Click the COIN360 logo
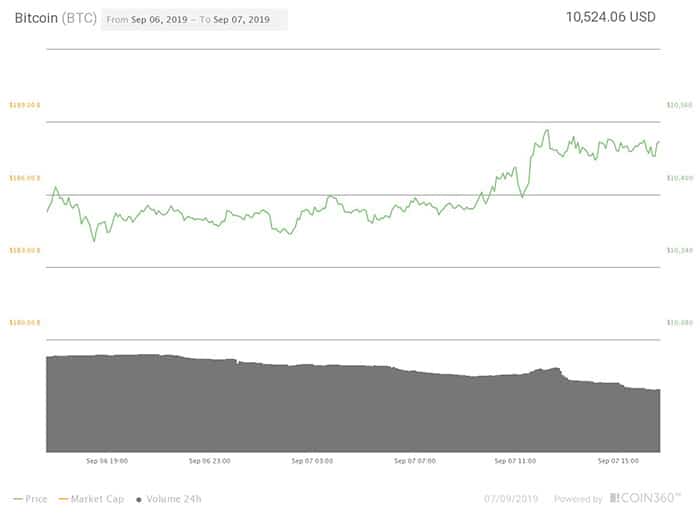The height and width of the screenshot is (525, 700). pyautogui.click(x=644, y=498)
